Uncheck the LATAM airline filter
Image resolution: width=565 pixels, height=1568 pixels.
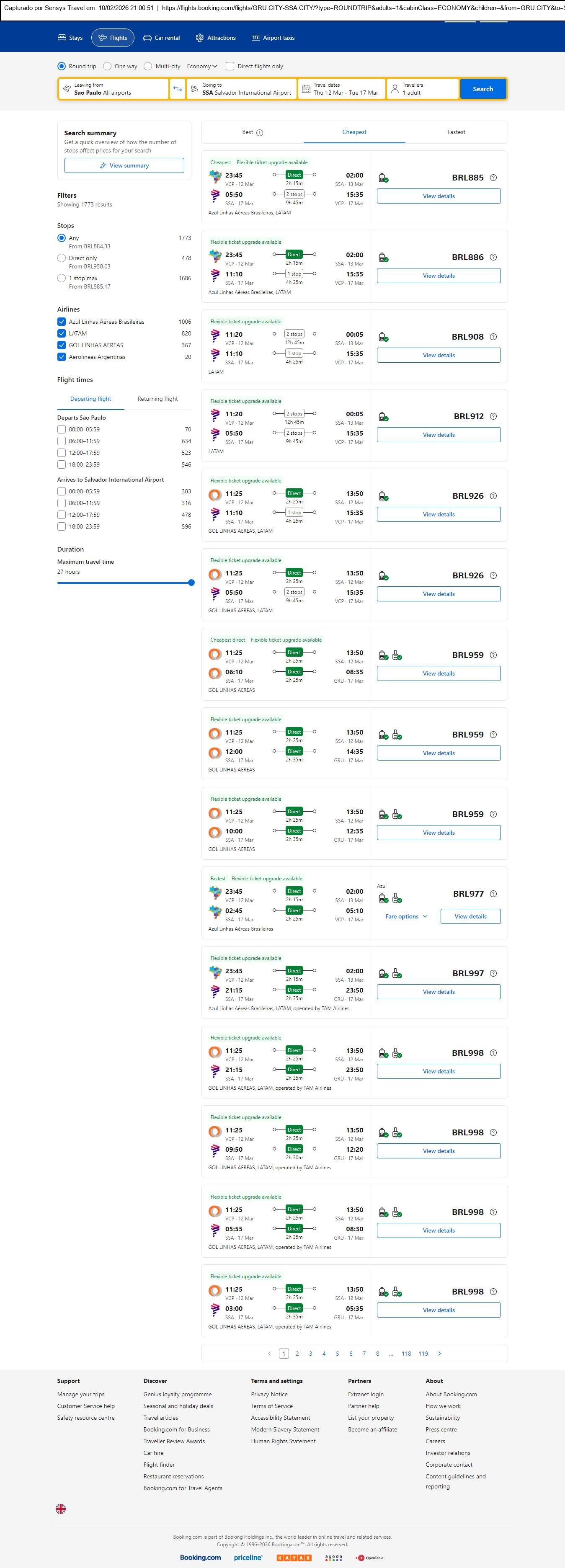[x=62, y=333]
